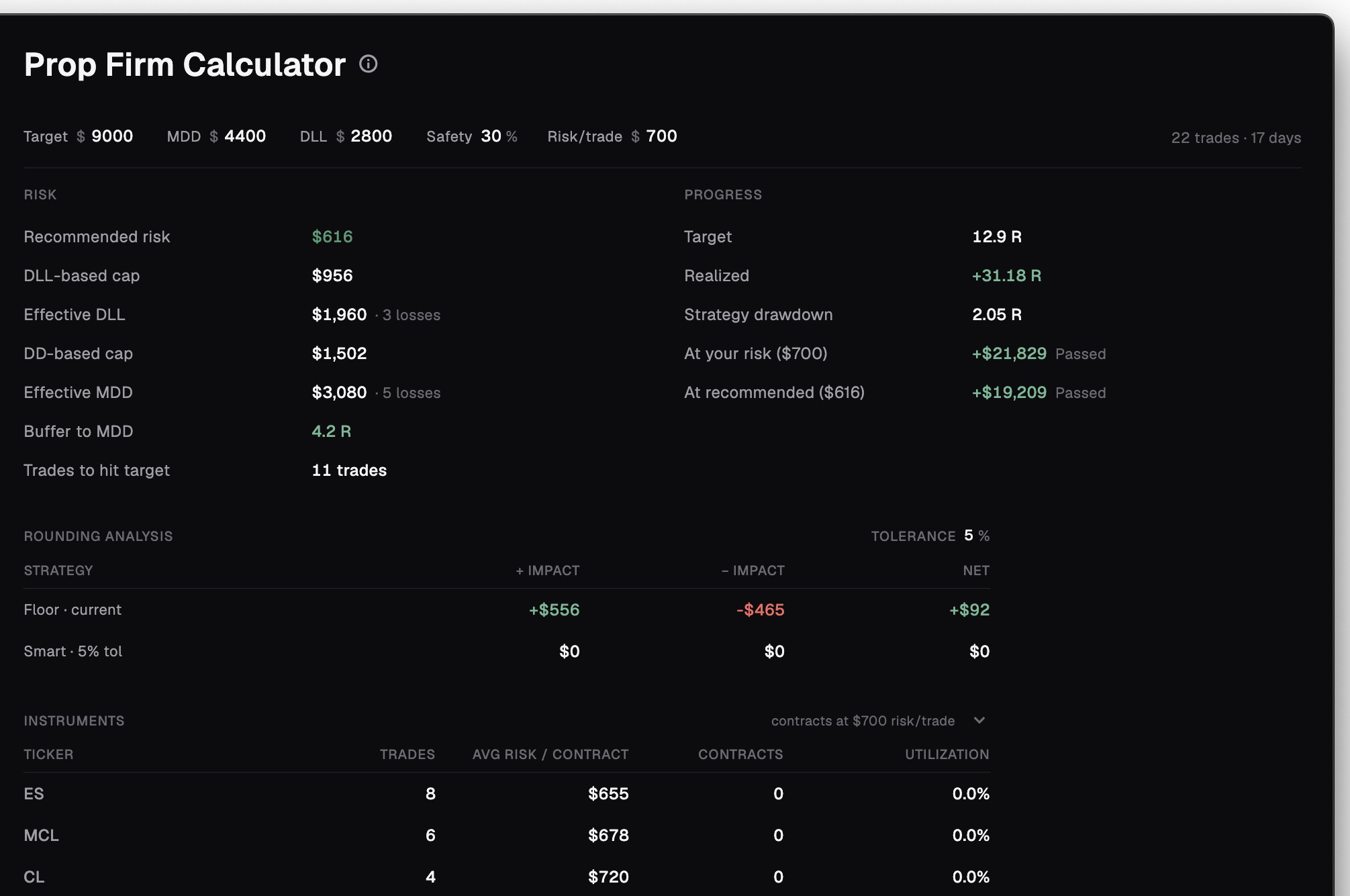Image resolution: width=1350 pixels, height=896 pixels.
Task: Click the CL ticker row
Action: pos(507,877)
